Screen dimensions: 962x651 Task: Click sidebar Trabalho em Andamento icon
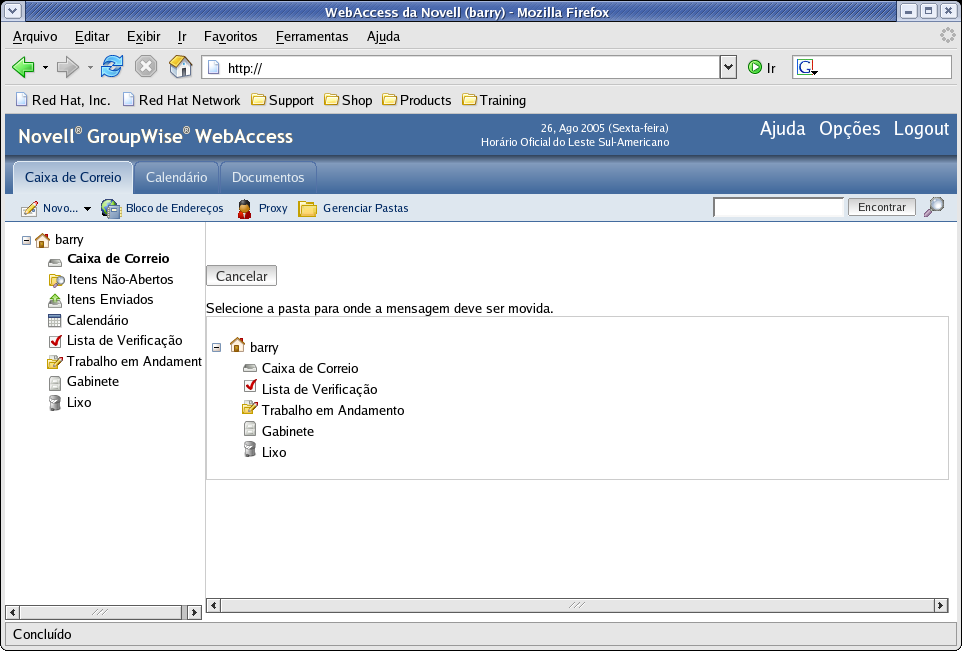[55, 361]
